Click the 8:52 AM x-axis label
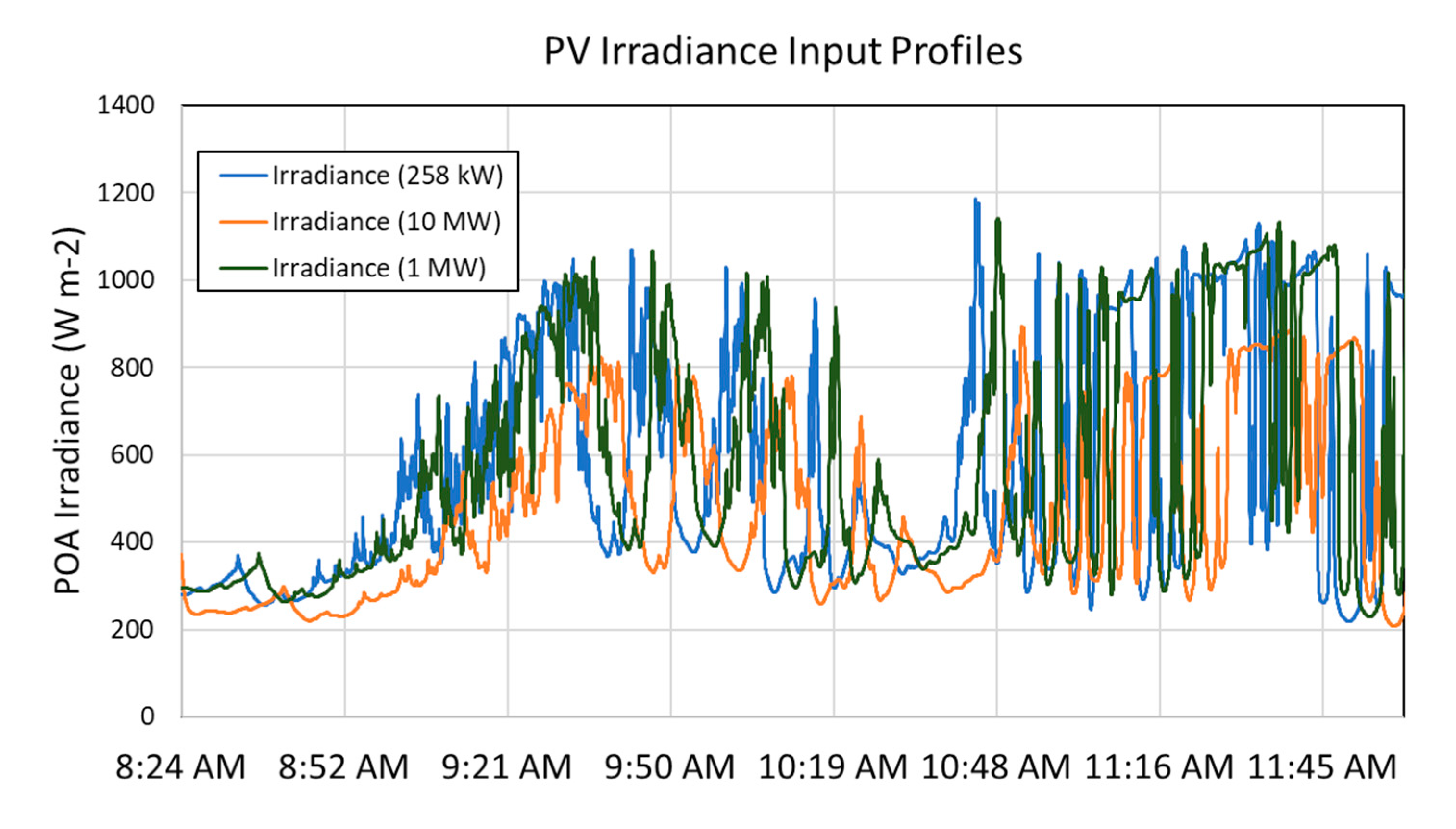 tap(343, 767)
